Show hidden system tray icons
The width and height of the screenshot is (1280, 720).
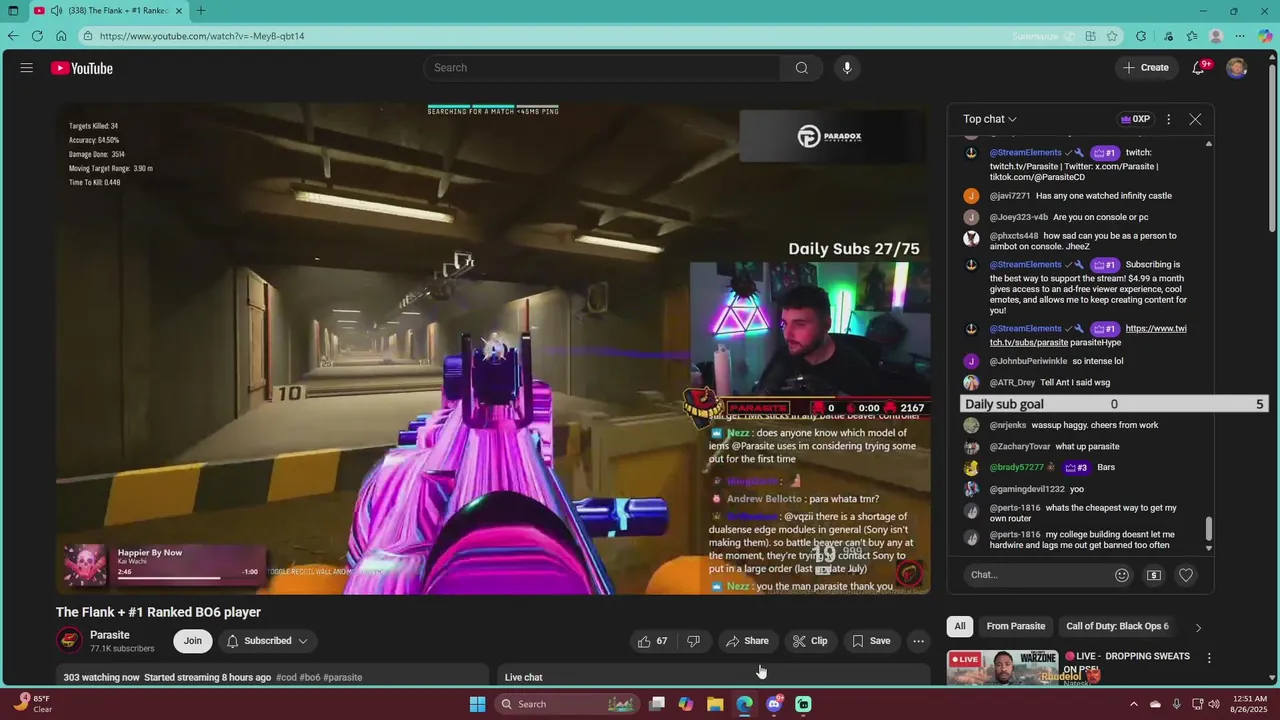(1133, 704)
